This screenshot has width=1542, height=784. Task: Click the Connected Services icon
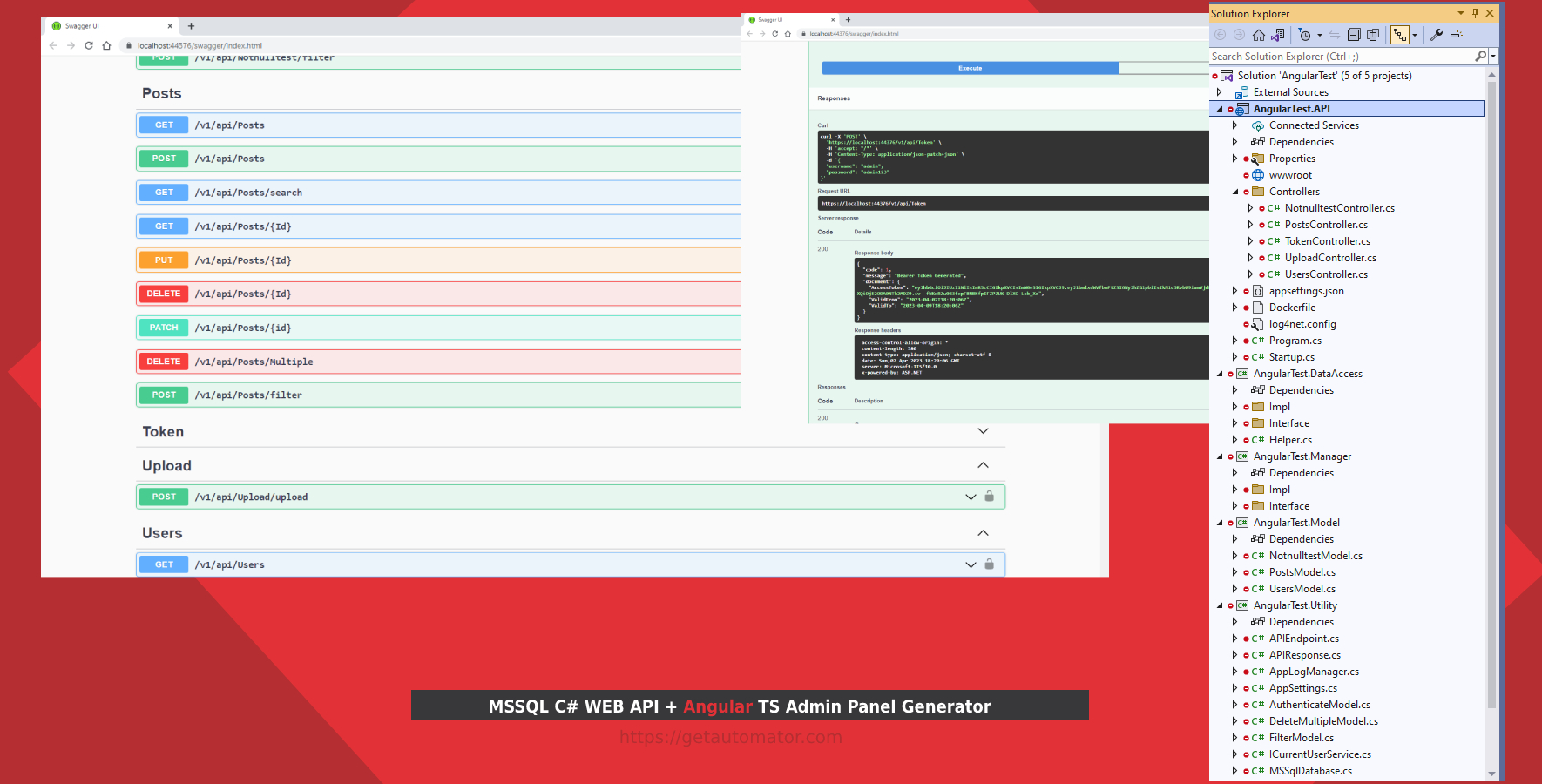(1258, 125)
